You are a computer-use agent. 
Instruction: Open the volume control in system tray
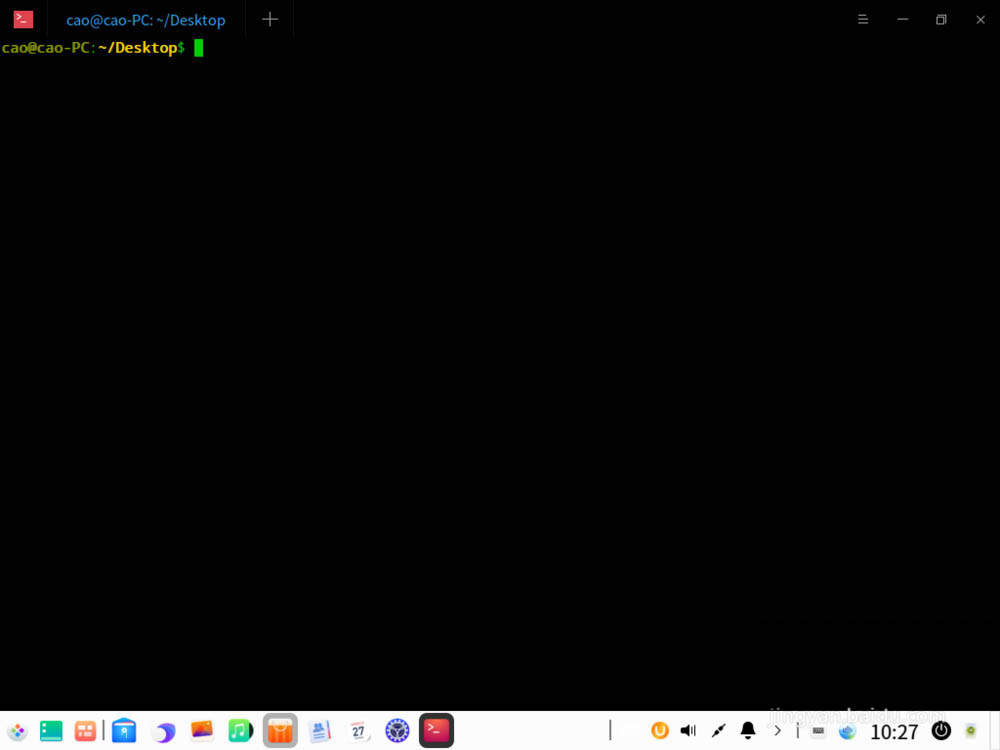tap(688, 731)
